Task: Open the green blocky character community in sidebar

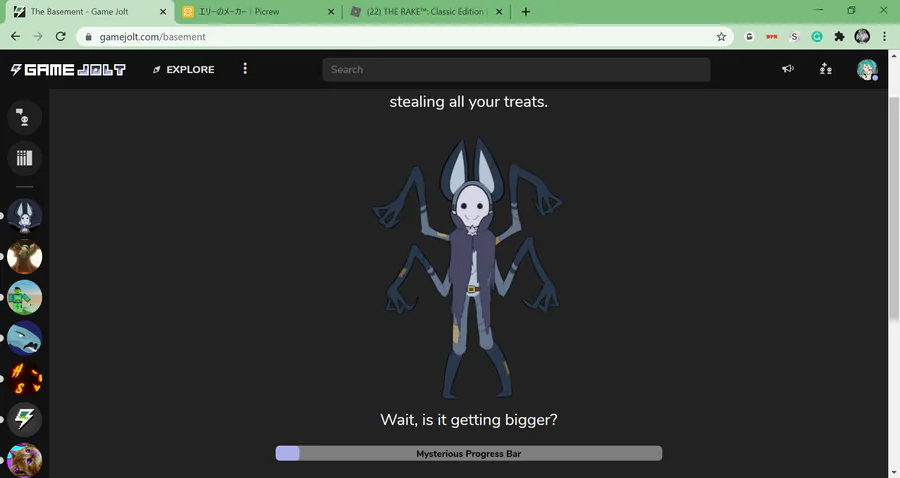Action: pyautogui.click(x=24, y=297)
